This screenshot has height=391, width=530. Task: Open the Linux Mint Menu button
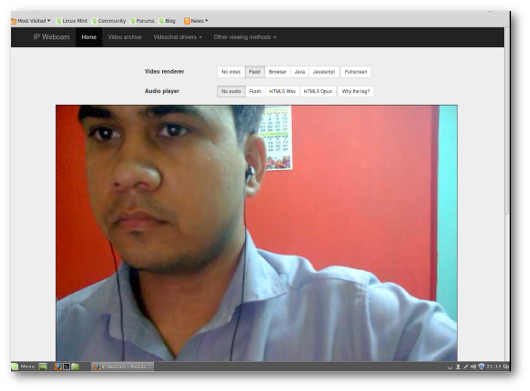tap(24, 366)
